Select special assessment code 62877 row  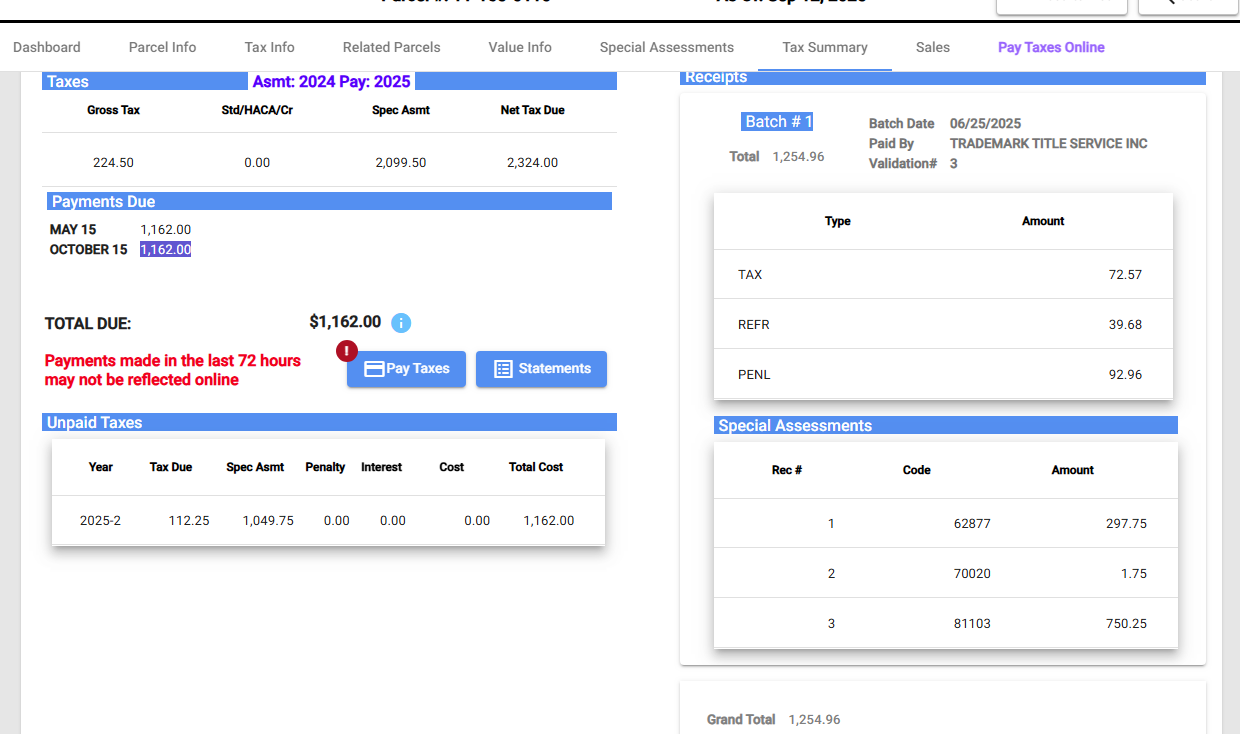click(945, 523)
